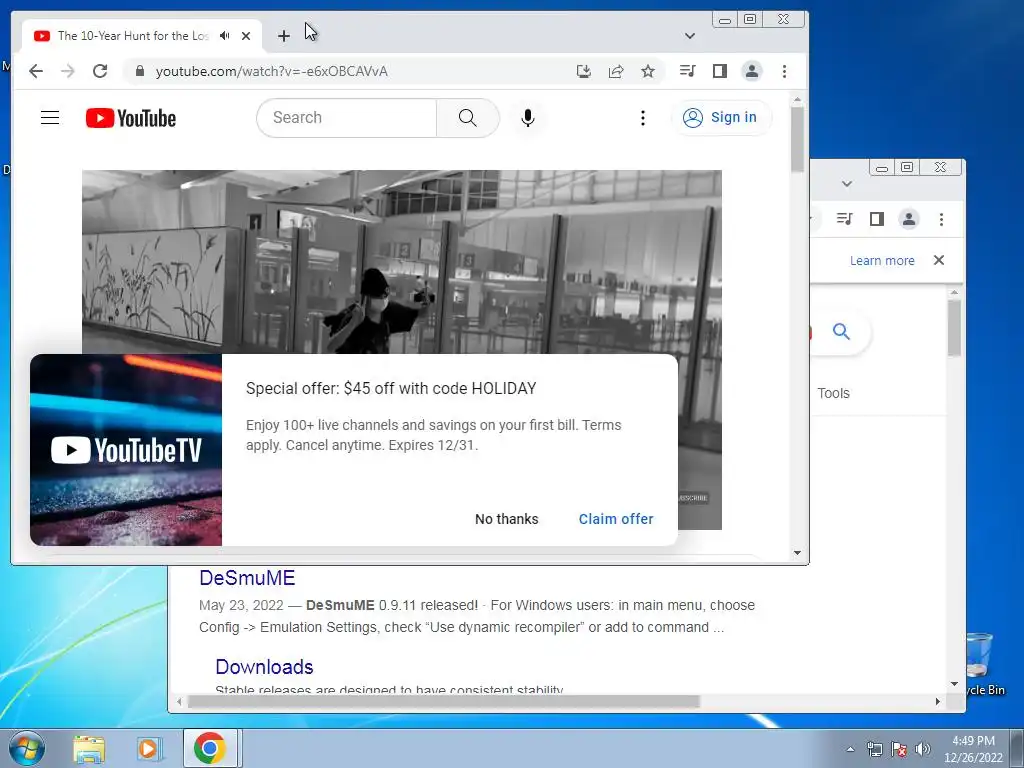
Task: Open Chrome profile avatar in the YouTube window
Action: coord(752,71)
